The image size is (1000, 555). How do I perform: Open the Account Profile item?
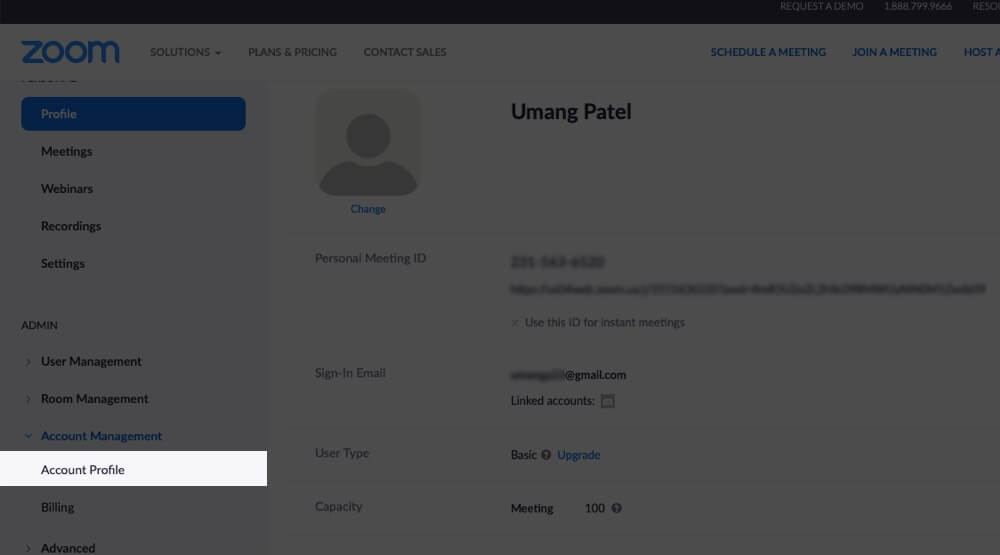(133, 469)
